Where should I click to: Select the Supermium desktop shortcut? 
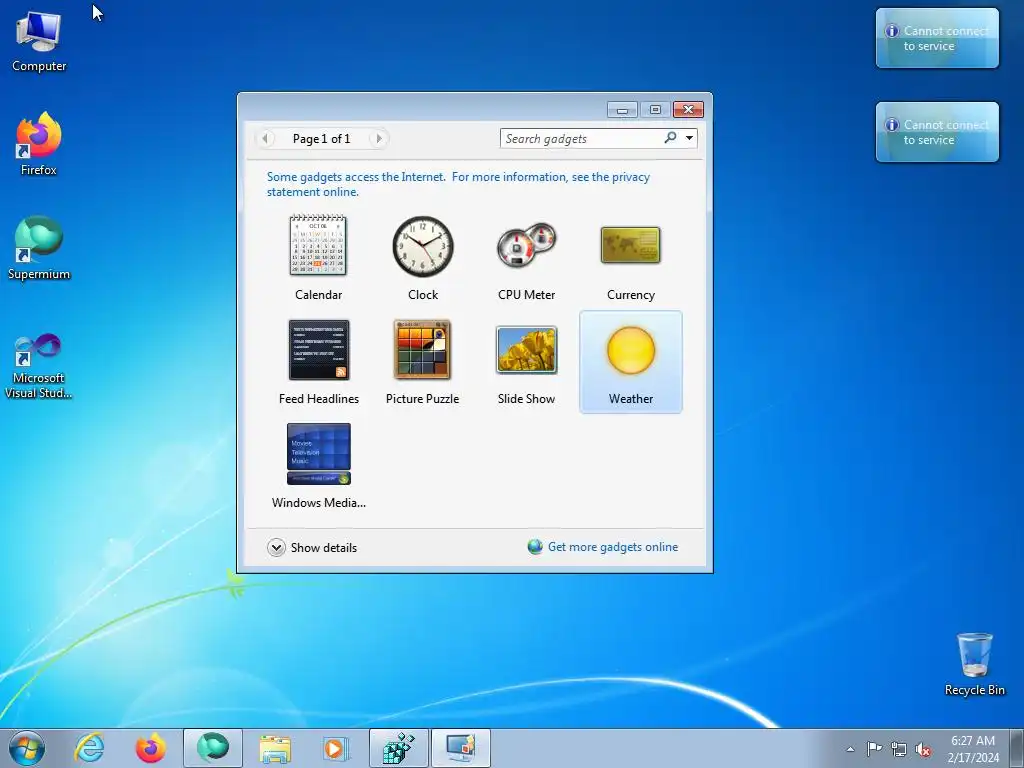coord(39,248)
